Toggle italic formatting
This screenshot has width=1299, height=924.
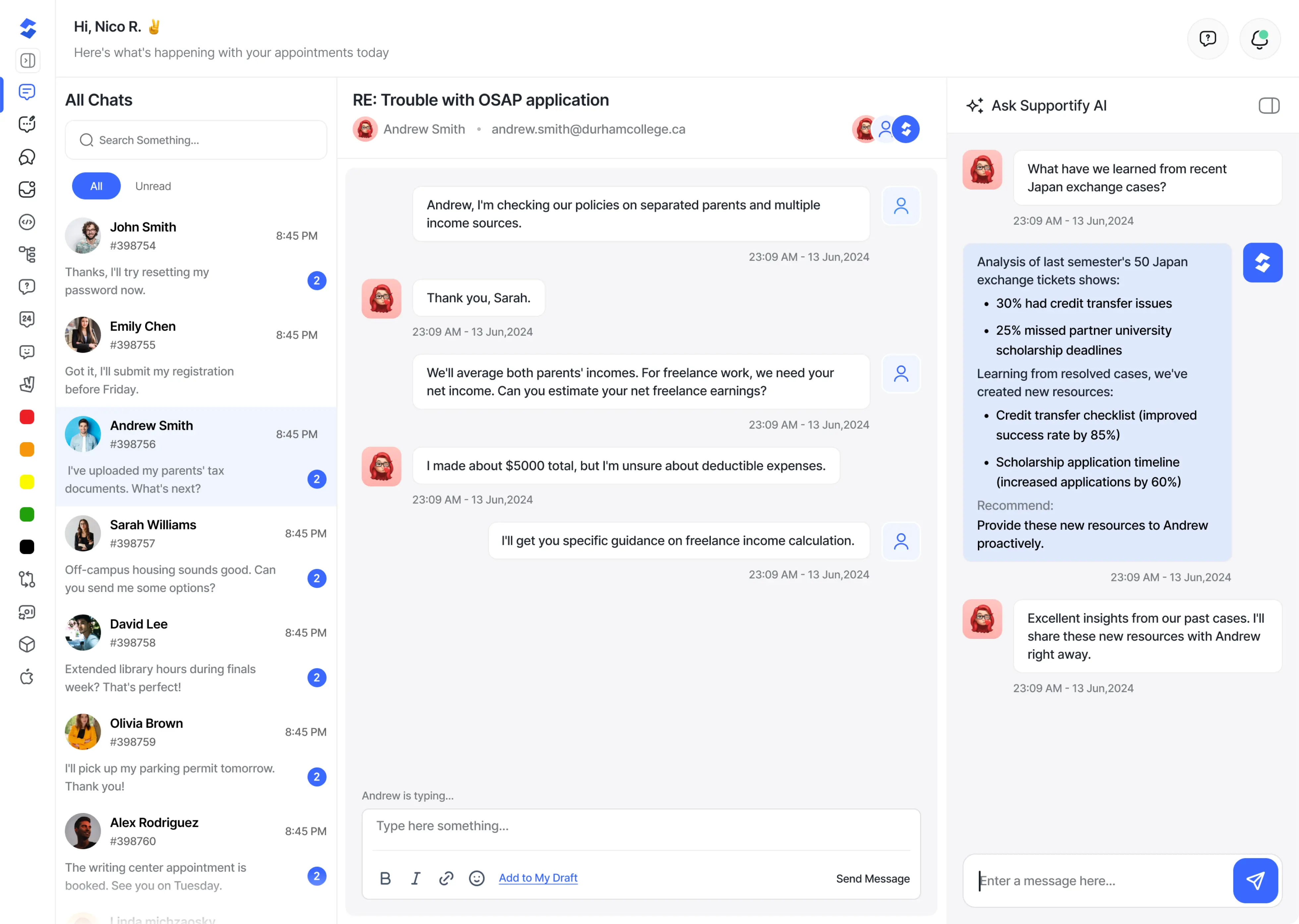click(x=416, y=878)
